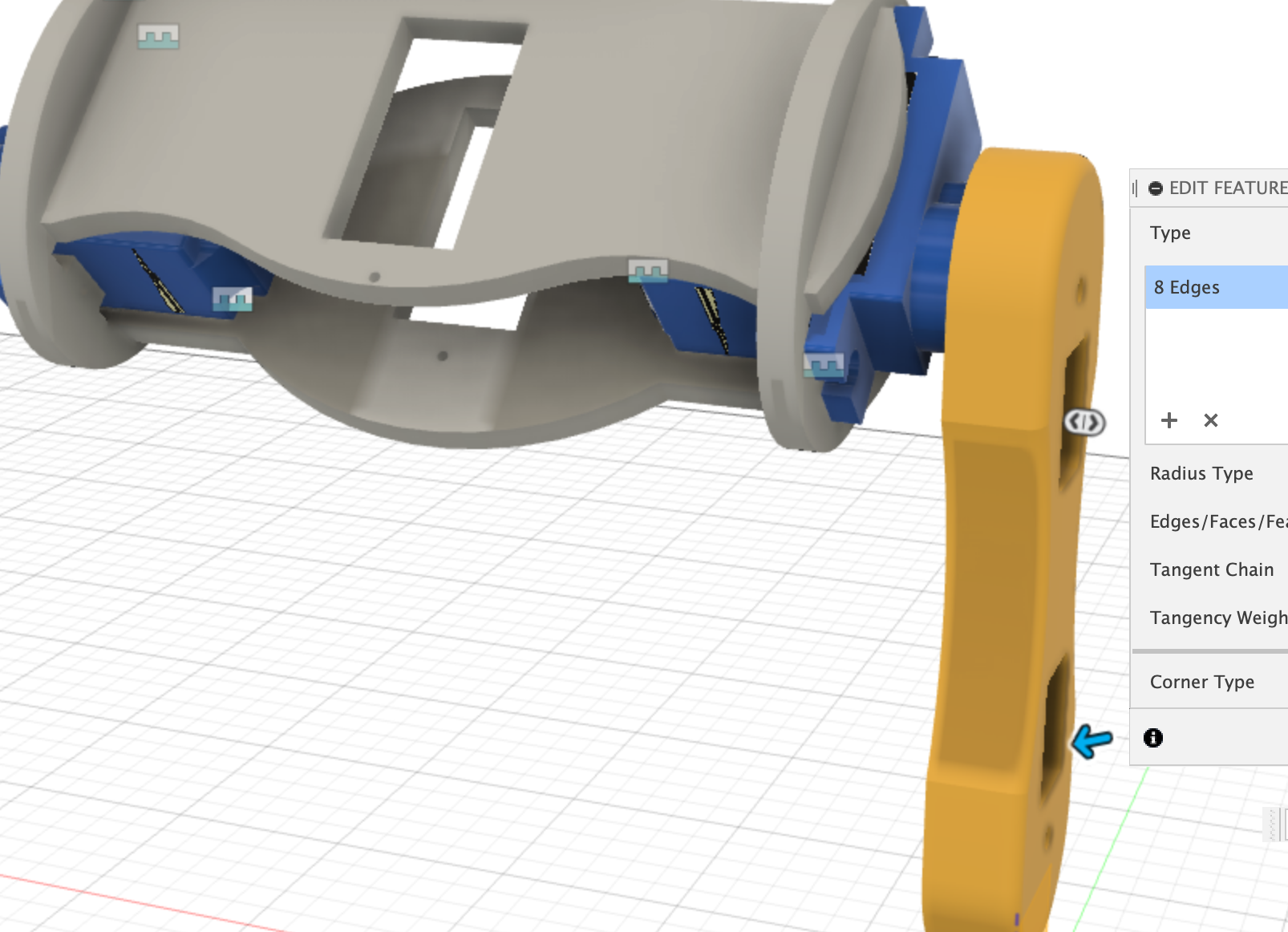Grab the dialog drag handle beside EDIT FEATURE
This screenshot has height=932, width=1288.
point(1135,188)
